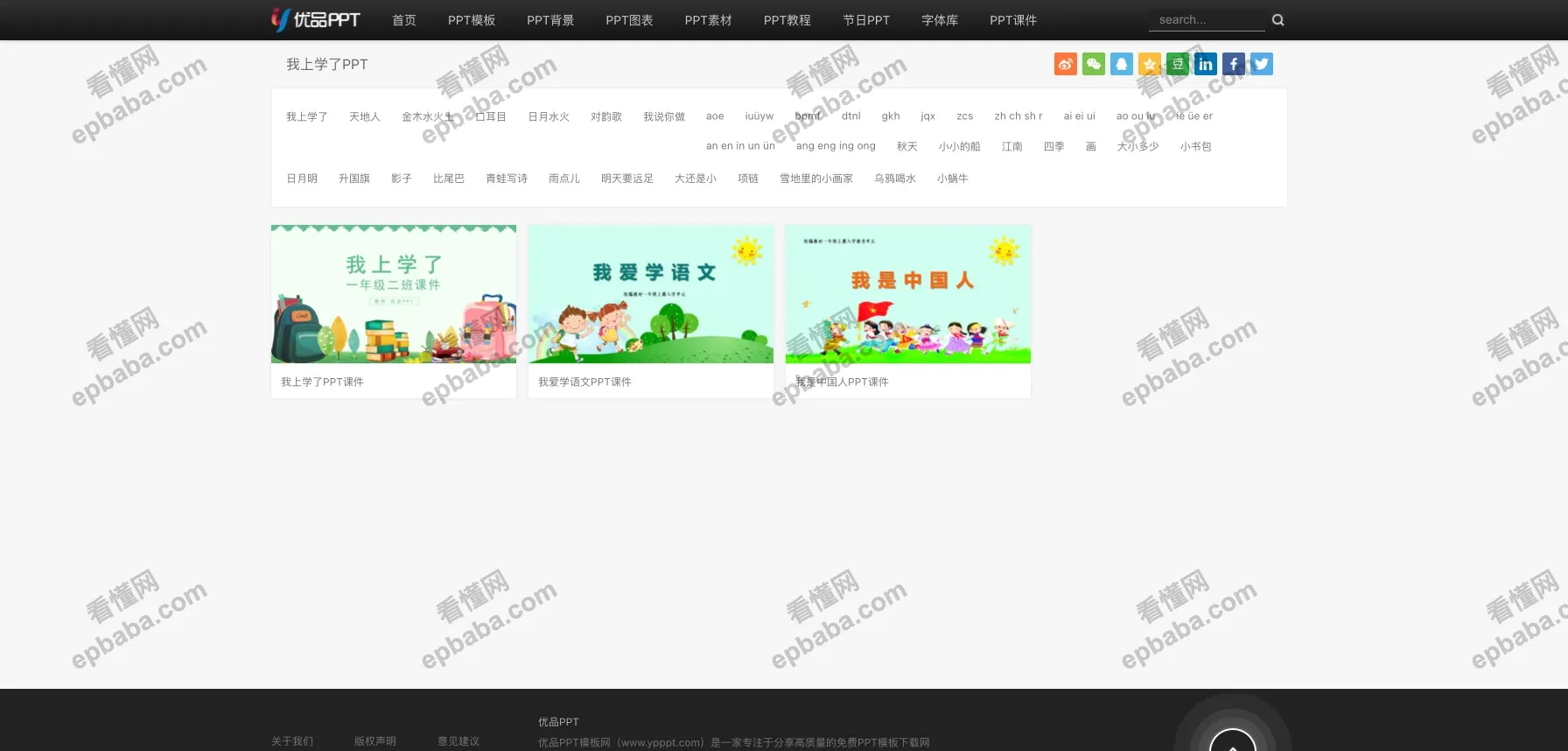Open the 我是中国人 thumbnail
The height and width of the screenshot is (751, 1568).
[x=908, y=294]
